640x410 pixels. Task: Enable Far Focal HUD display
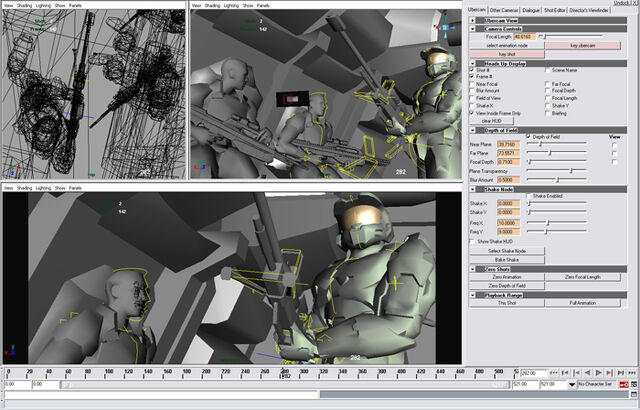tap(547, 84)
